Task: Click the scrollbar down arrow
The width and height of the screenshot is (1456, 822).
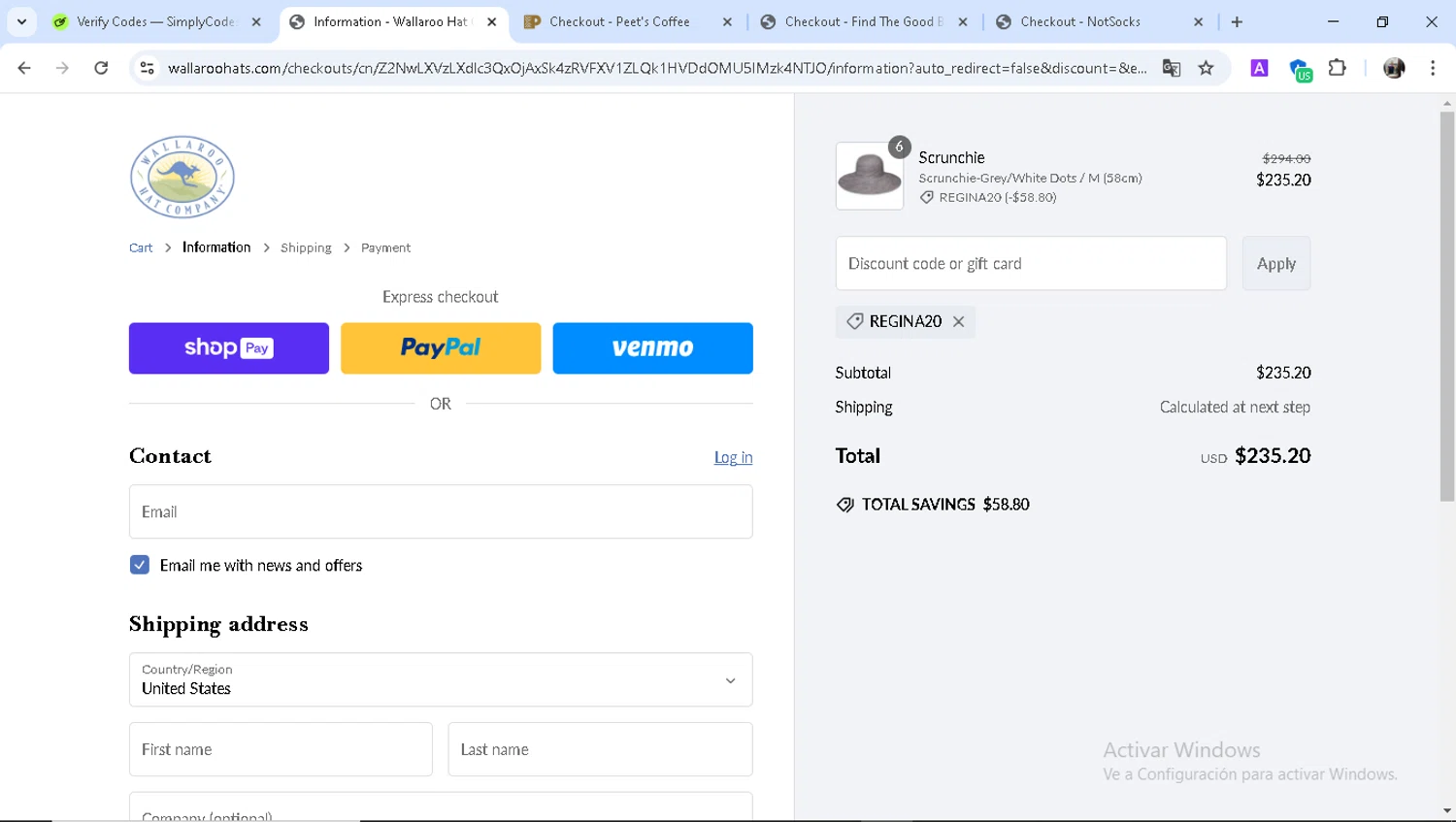Action: (1447, 810)
